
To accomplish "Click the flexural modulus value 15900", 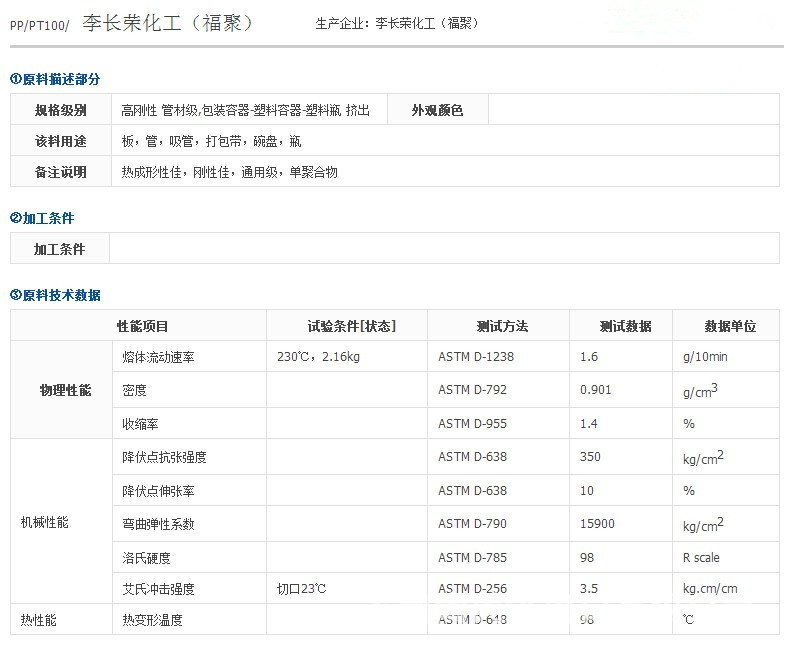I will point(597,524).
